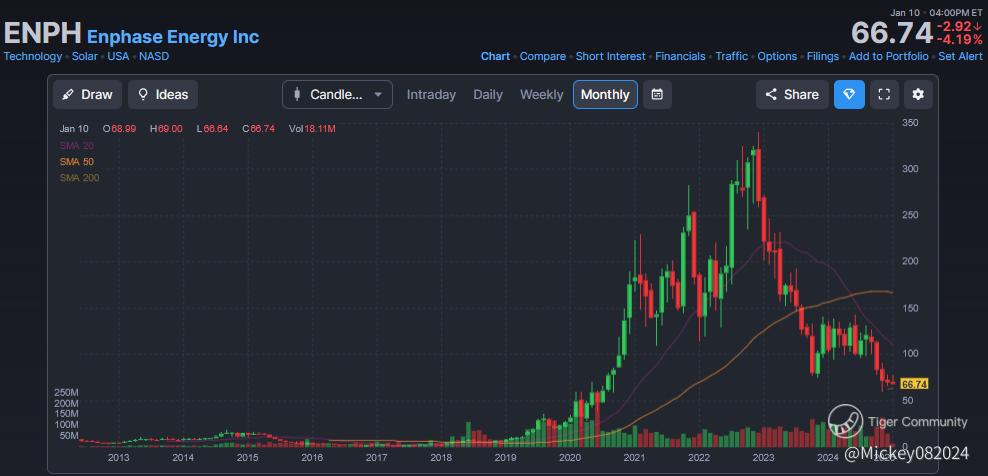Open the Options link

point(777,56)
